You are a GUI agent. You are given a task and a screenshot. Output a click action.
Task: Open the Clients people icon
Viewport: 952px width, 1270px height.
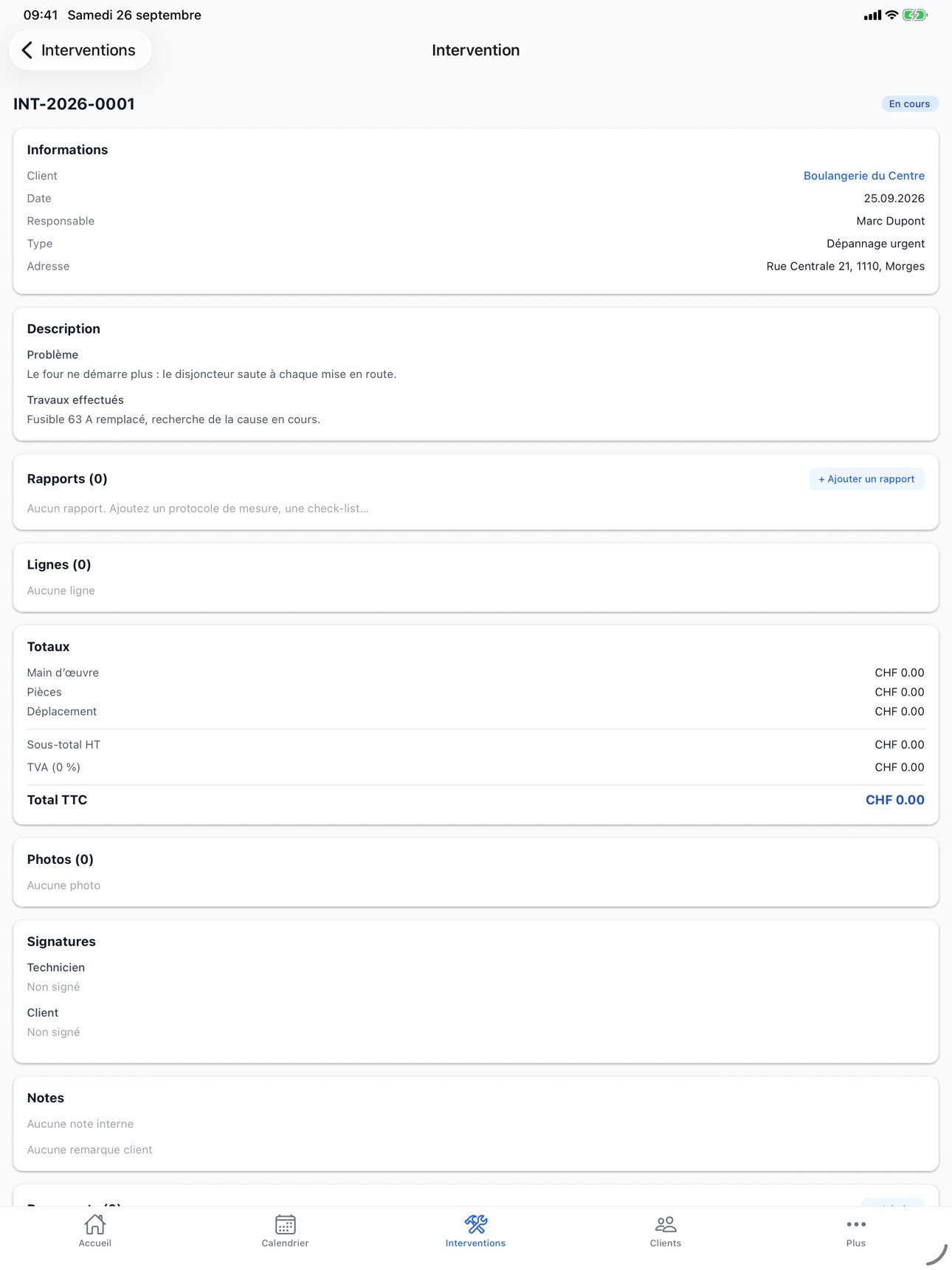coord(666,1224)
